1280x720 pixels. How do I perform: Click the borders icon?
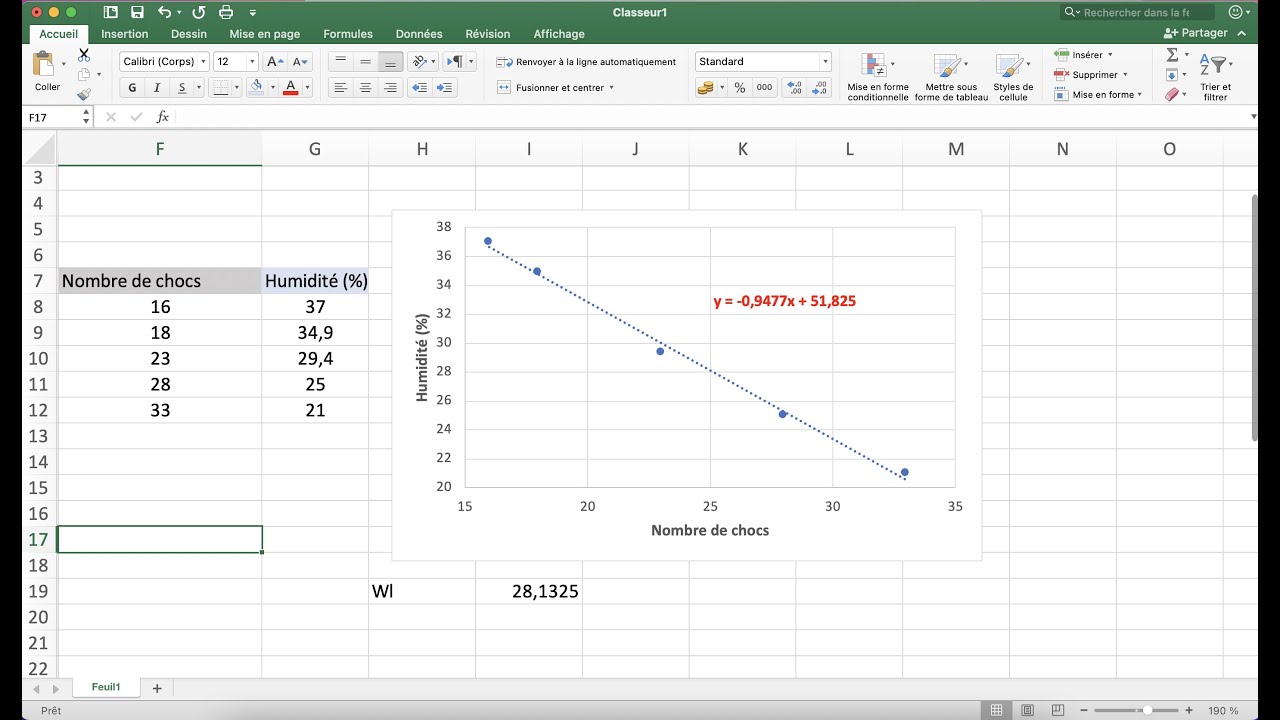click(221, 87)
